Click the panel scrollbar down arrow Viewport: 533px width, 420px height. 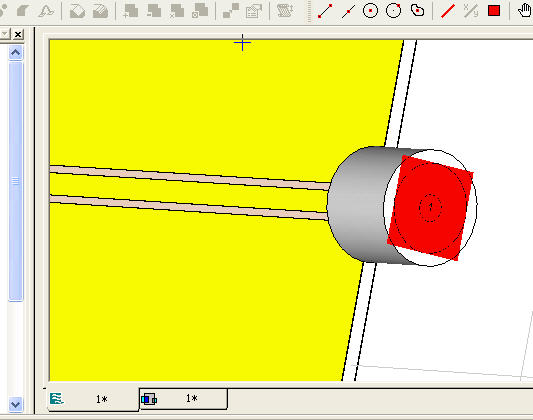[x=16, y=404]
